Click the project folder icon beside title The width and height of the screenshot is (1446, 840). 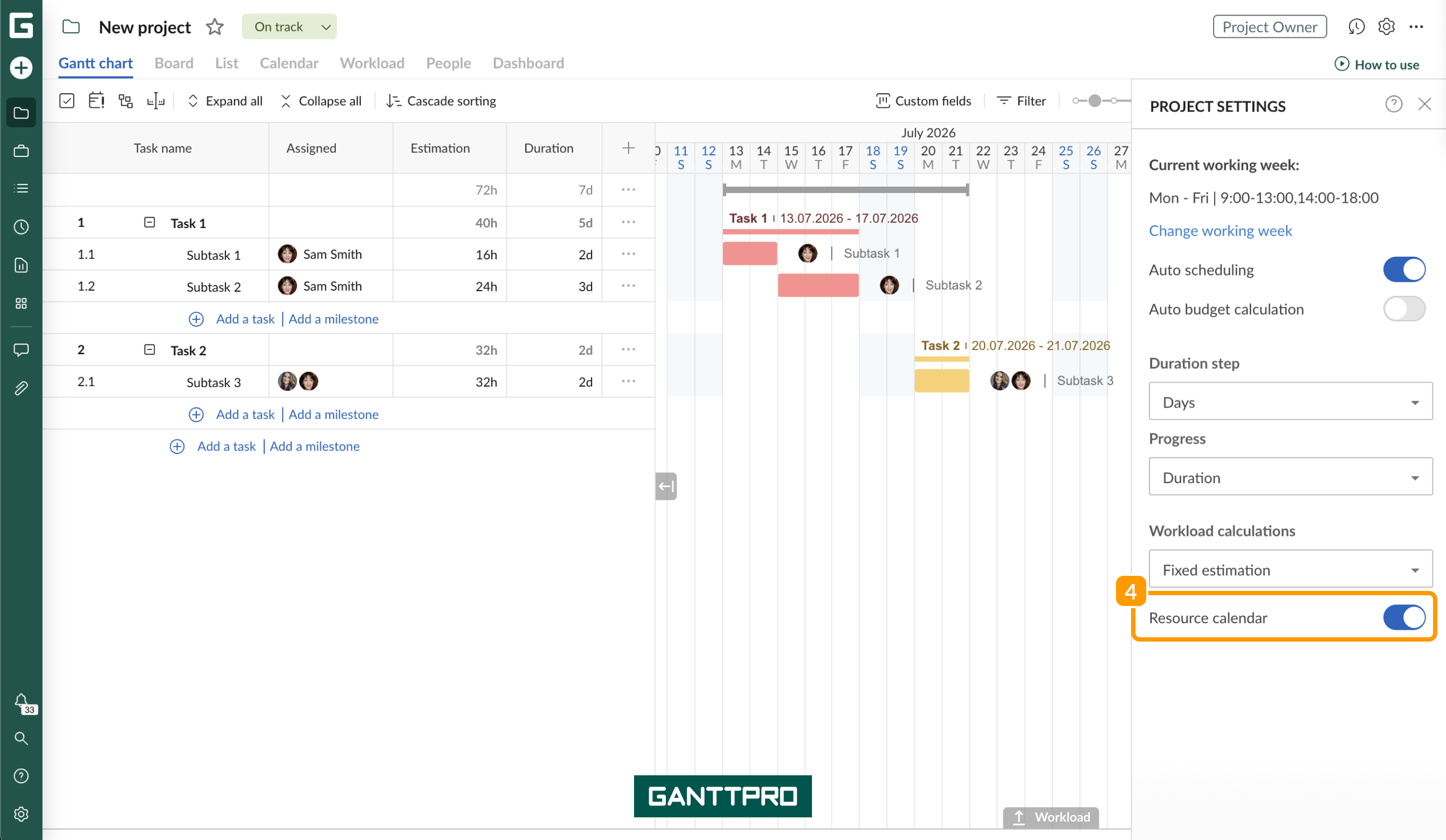pyautogui.click(x=71, y=26)
